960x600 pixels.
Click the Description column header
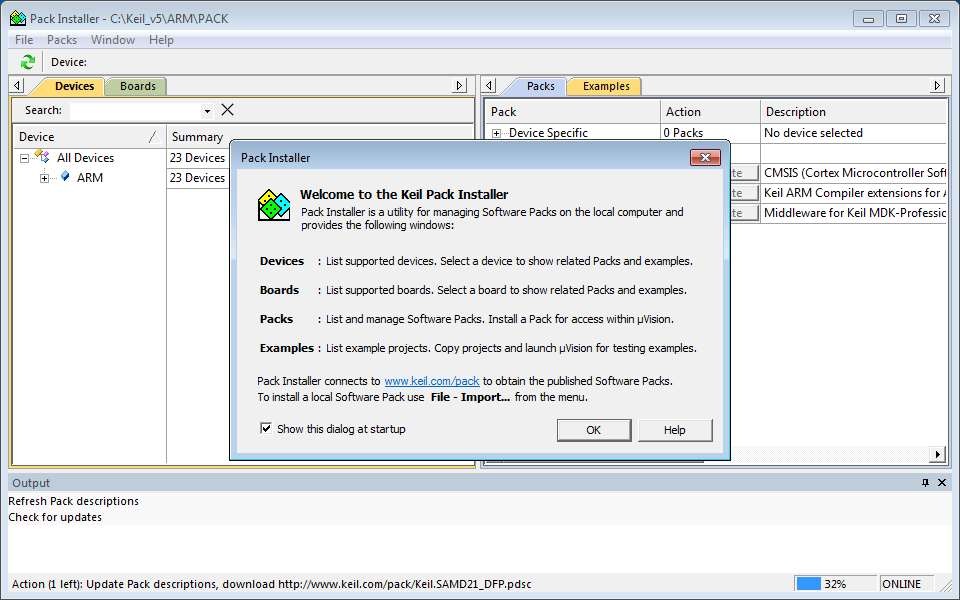pos(853,111)
